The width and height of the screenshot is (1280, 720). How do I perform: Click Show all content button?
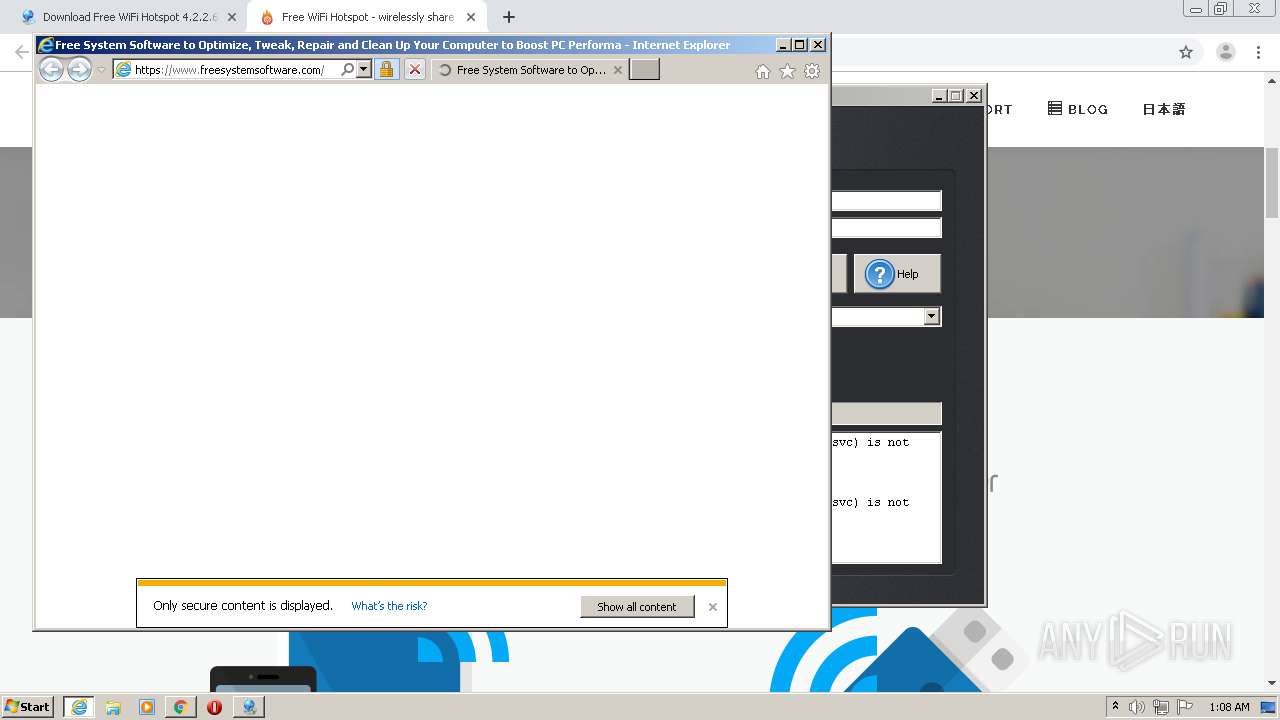coord(637,607)
